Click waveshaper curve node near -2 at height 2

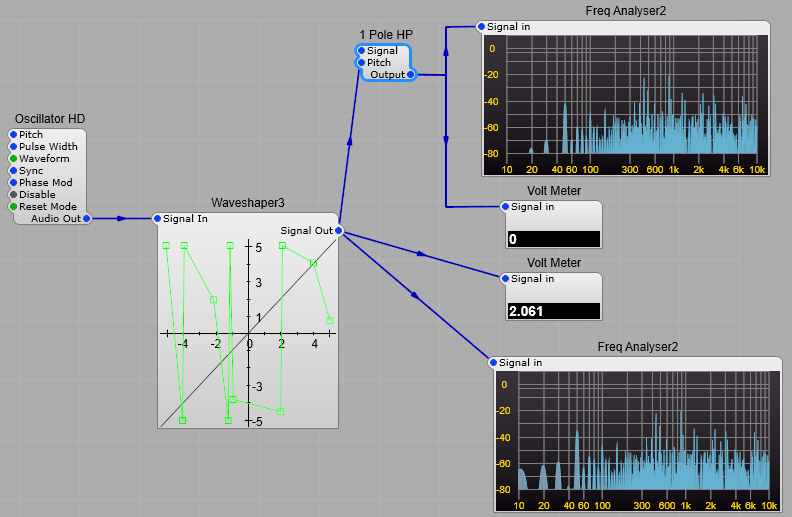click(x=214, y=299)
